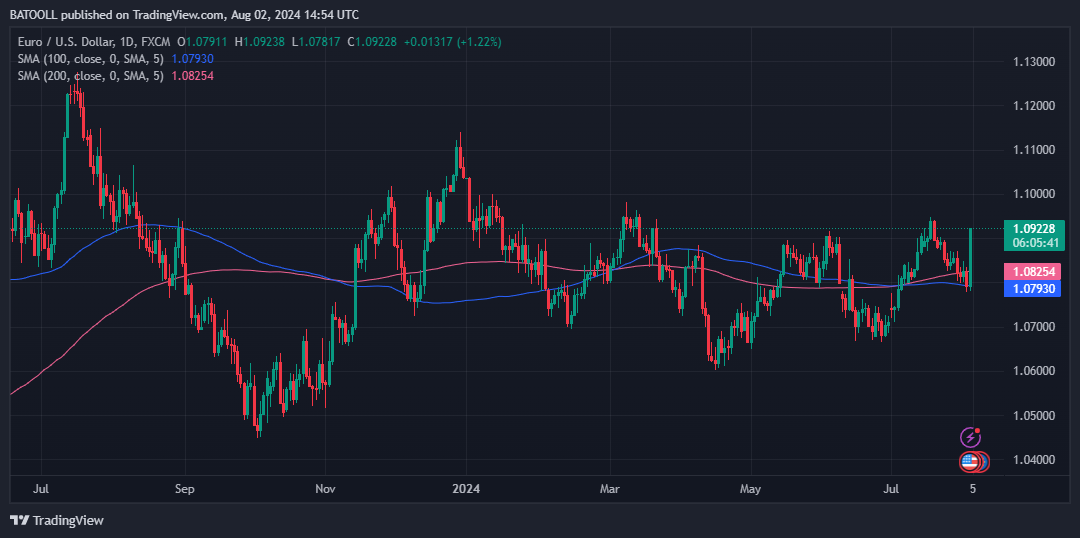This screenshot has height=538, width=1080.
Task: Click the SMA 100 value 1.07930 in legend
Action: tap(191, 59)
